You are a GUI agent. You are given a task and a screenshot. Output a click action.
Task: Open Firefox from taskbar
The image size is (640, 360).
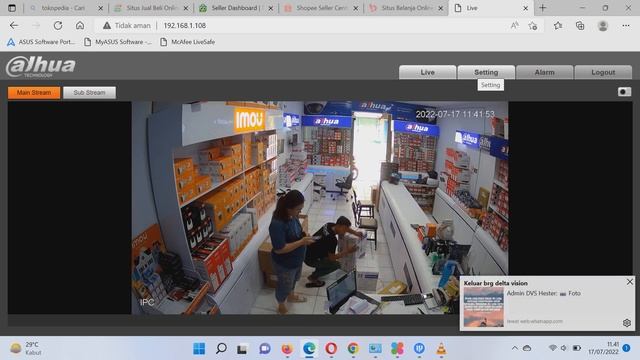tap(287, 349)
